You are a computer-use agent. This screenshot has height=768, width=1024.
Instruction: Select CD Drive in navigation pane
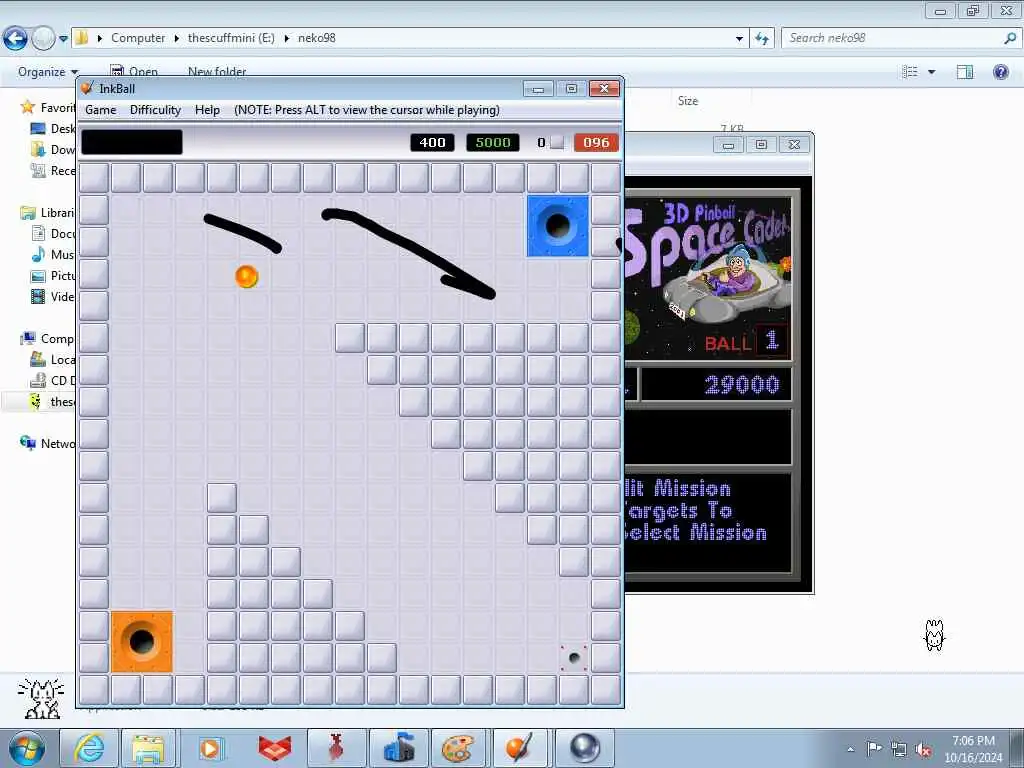click(x=54, y=380)
